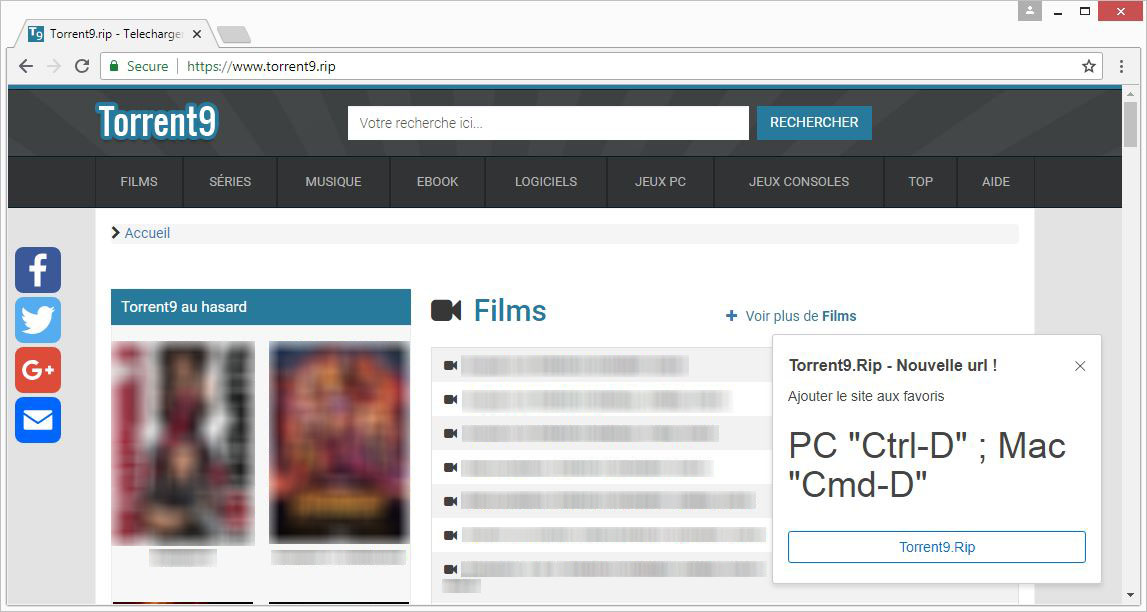1147x612 pixels.
Task: Open the FILMS menu
Action: 139,181
